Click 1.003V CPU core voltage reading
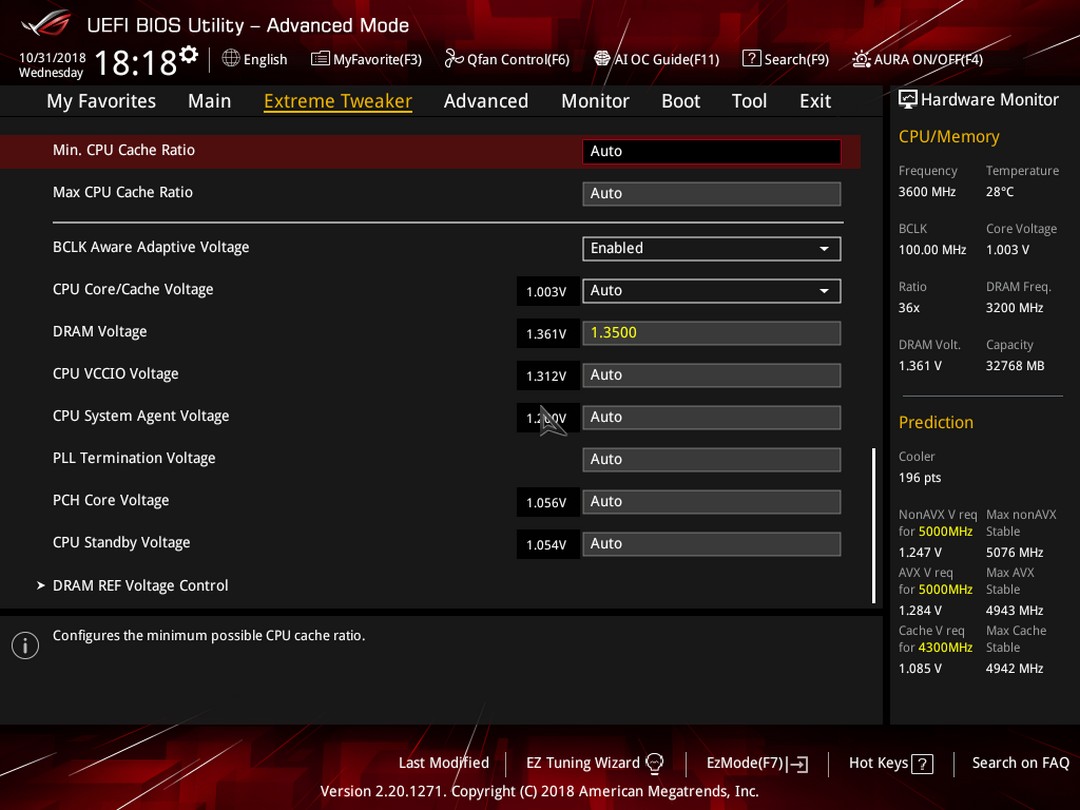This screenshot has height=810, width=1080. [546, 291]
